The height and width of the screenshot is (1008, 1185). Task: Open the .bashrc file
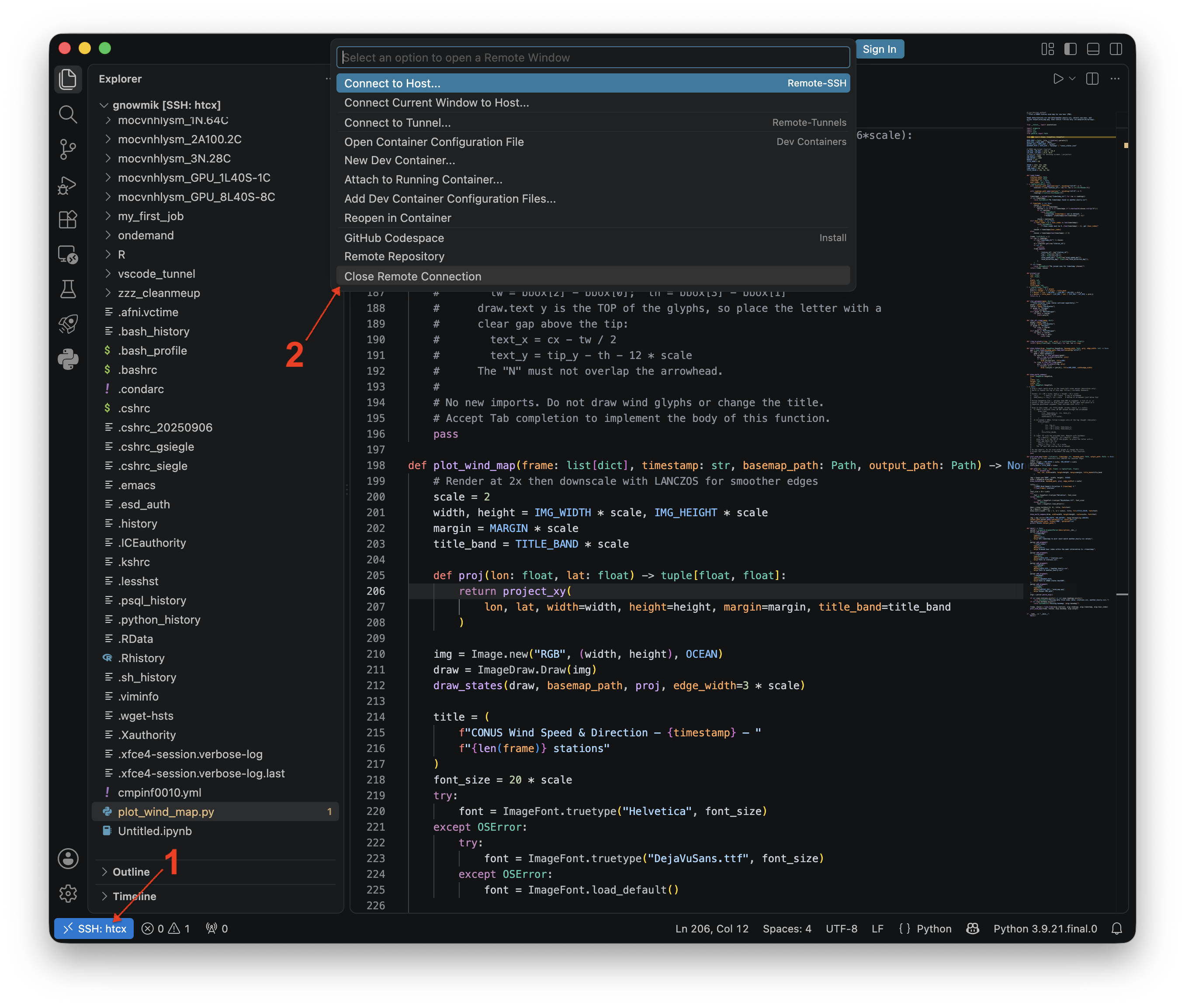coord(215,370)
